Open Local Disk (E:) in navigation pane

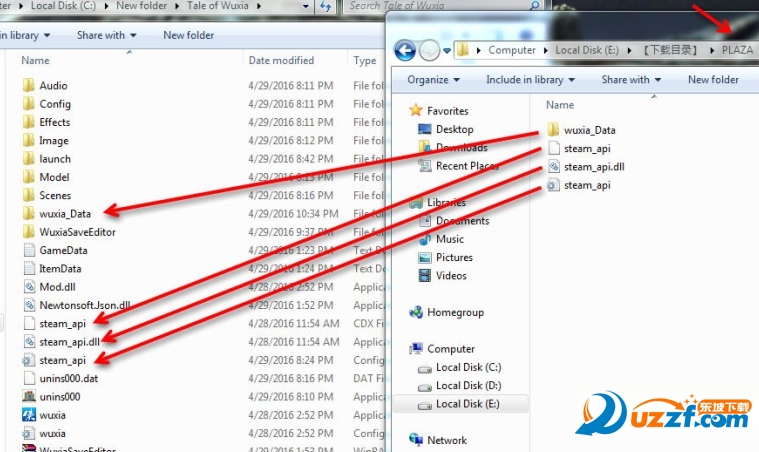(x=467, y=404)
